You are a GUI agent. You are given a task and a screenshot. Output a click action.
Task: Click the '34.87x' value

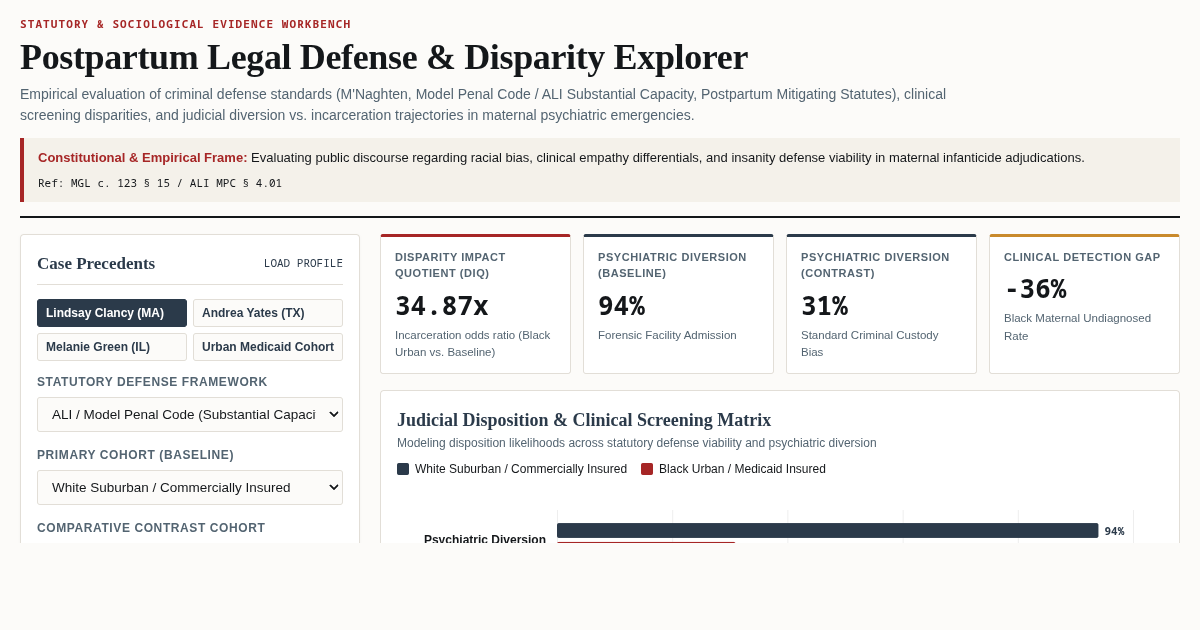click(x=442, y=306)
